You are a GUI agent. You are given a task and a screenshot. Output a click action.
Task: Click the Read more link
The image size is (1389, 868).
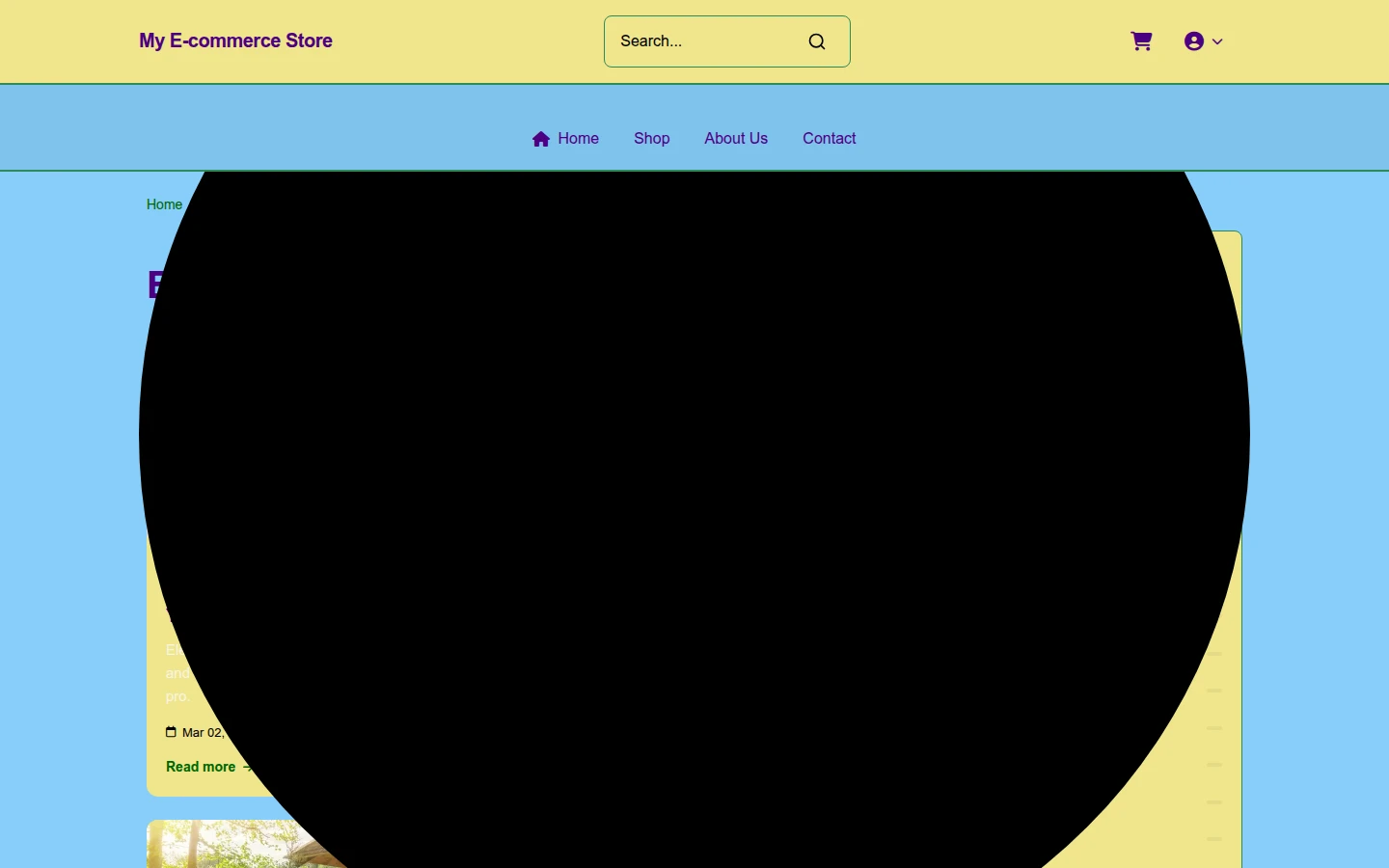pyautogui.click(x=208, y=767)
